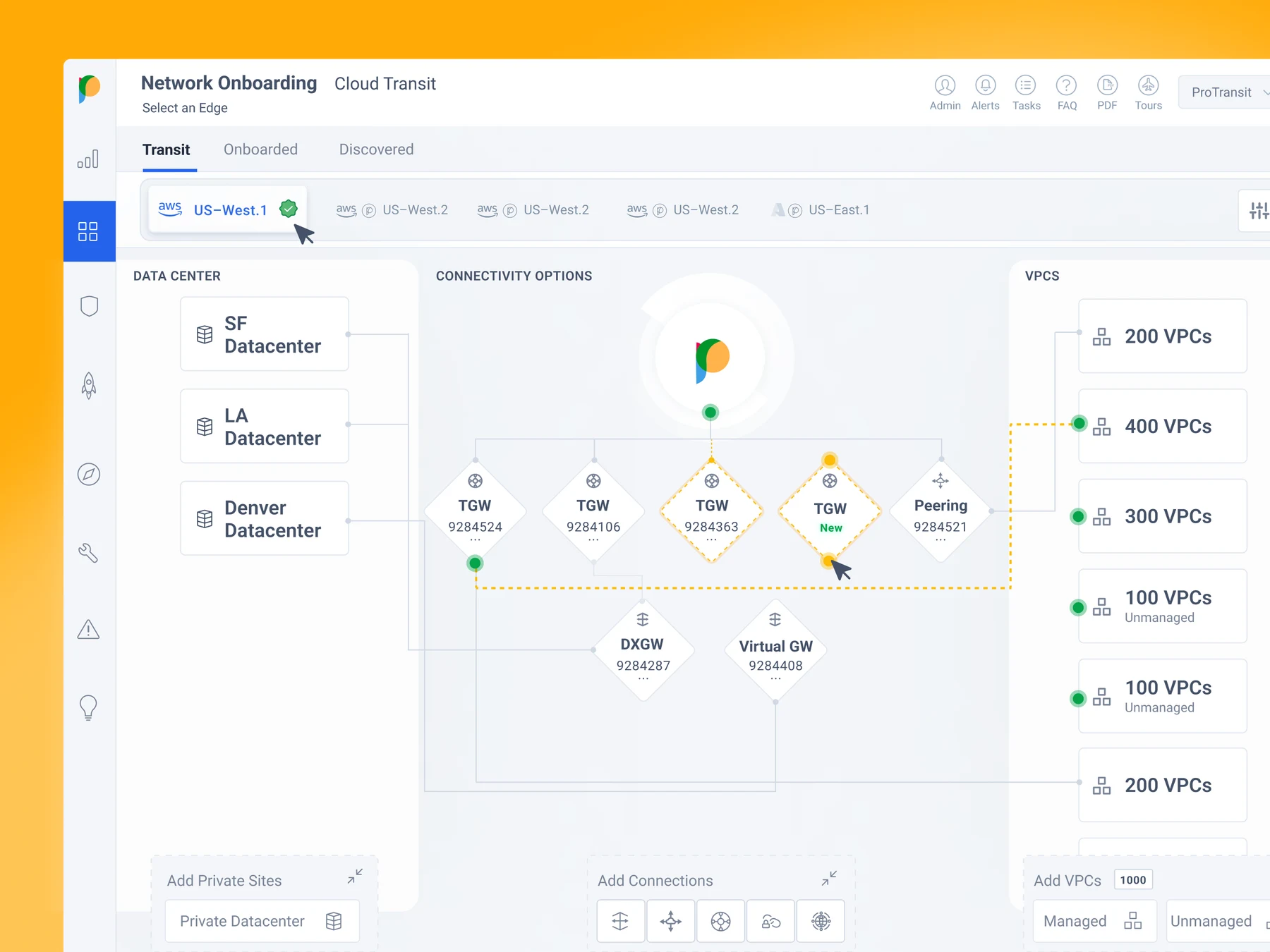Click the DXGW 9284287 node

tap(643, 650)
